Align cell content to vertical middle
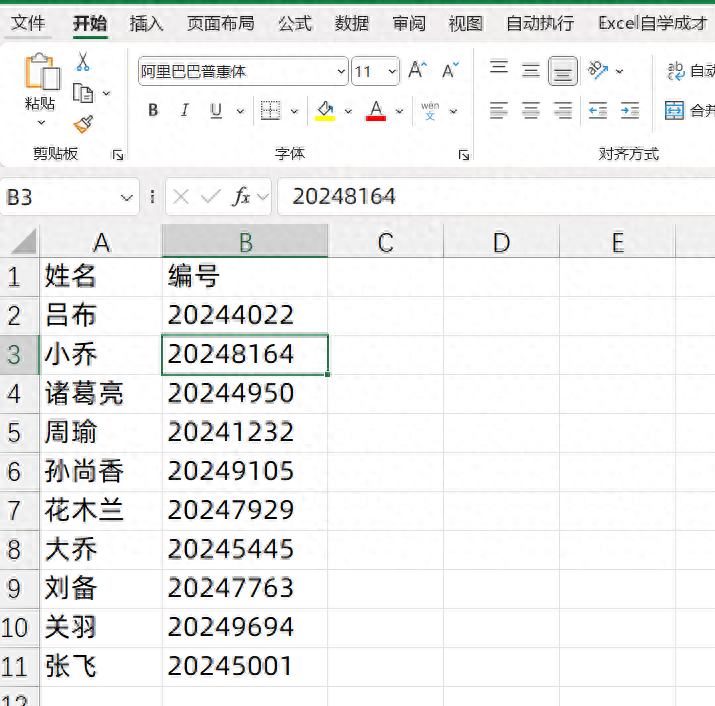The height and width of the screenshot is (706, 715). click(x=531, y=70)
